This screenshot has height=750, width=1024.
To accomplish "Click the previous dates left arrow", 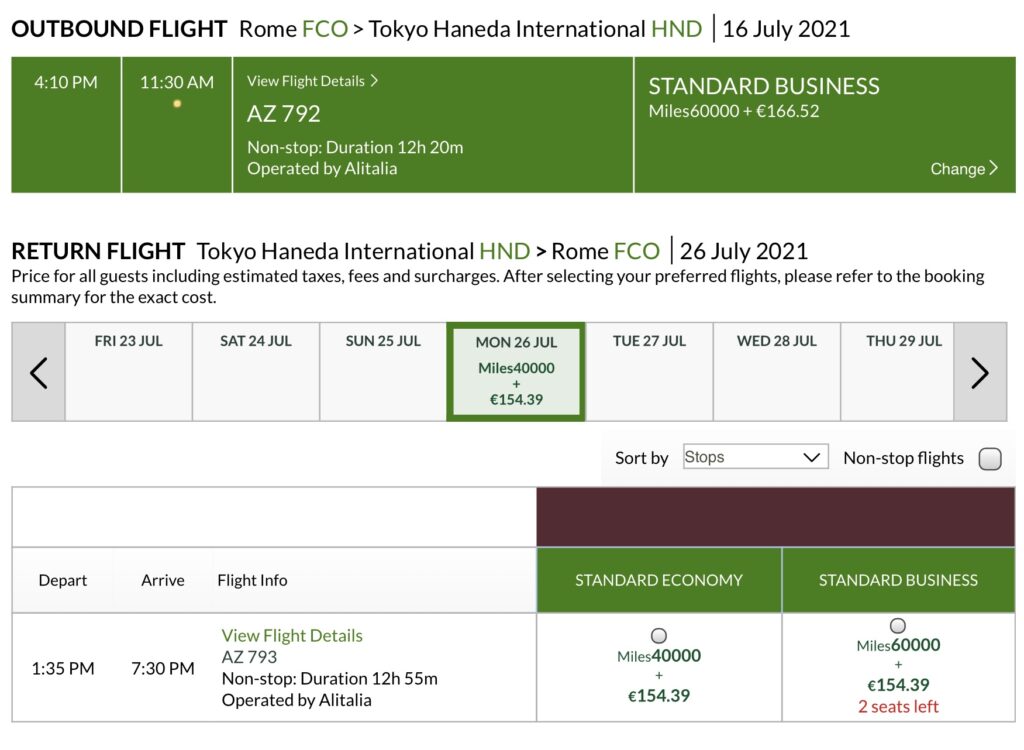I will coord(39,372).
